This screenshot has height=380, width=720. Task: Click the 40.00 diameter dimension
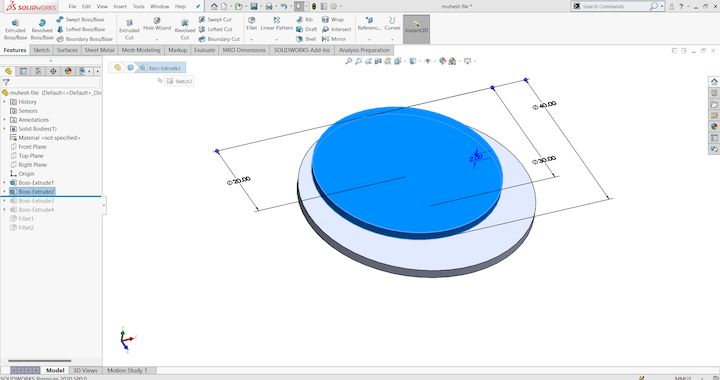tap(545, 105)
